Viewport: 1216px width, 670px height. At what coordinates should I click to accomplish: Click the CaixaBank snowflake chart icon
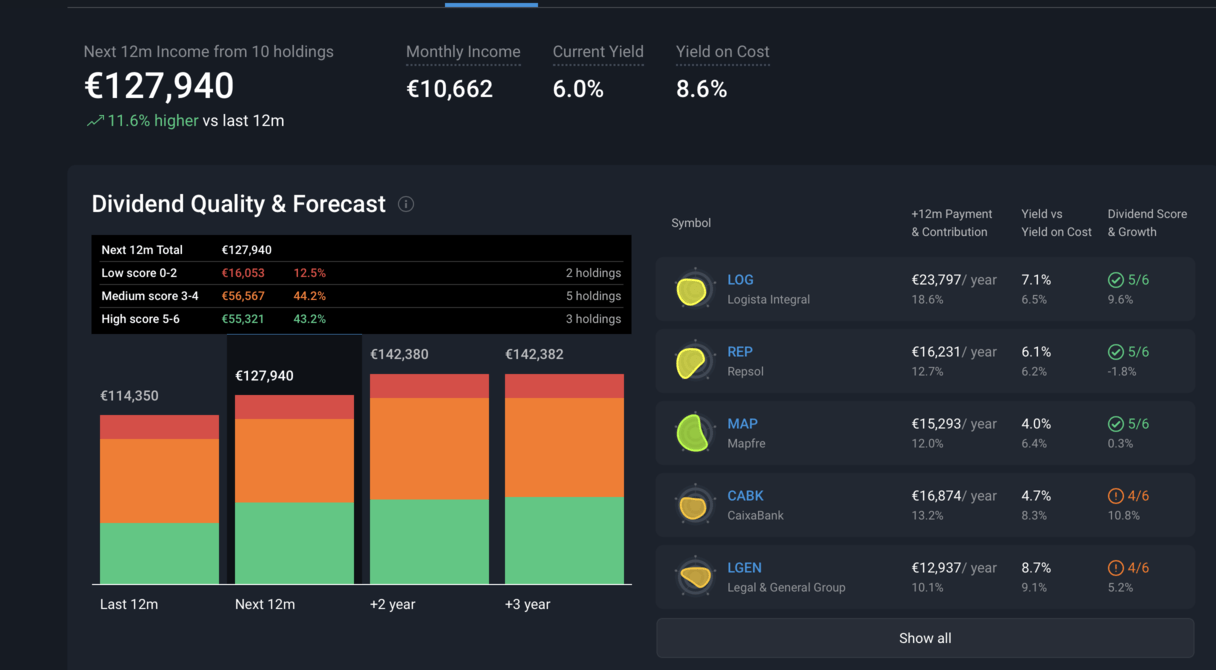click(x=692, y=506)
